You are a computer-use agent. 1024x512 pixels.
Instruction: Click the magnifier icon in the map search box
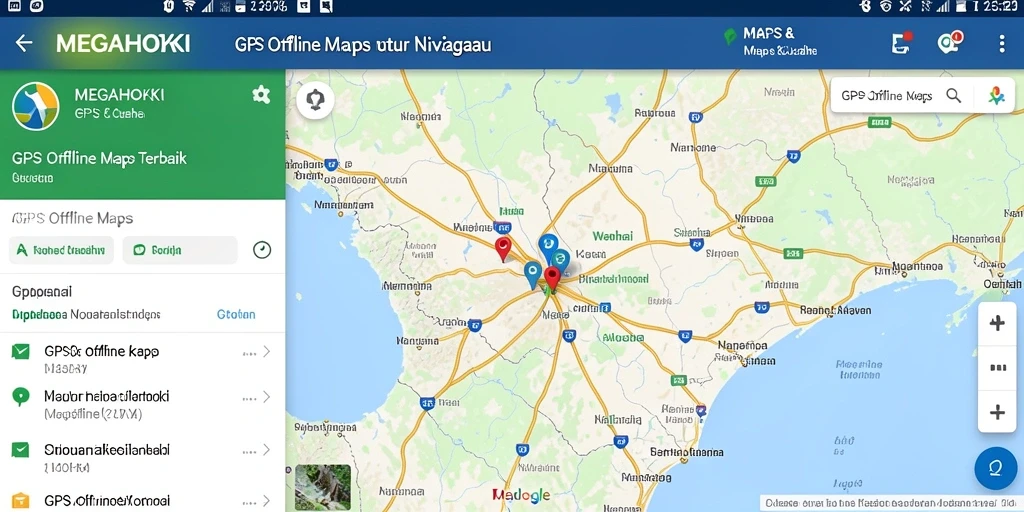tap(953, 96)
